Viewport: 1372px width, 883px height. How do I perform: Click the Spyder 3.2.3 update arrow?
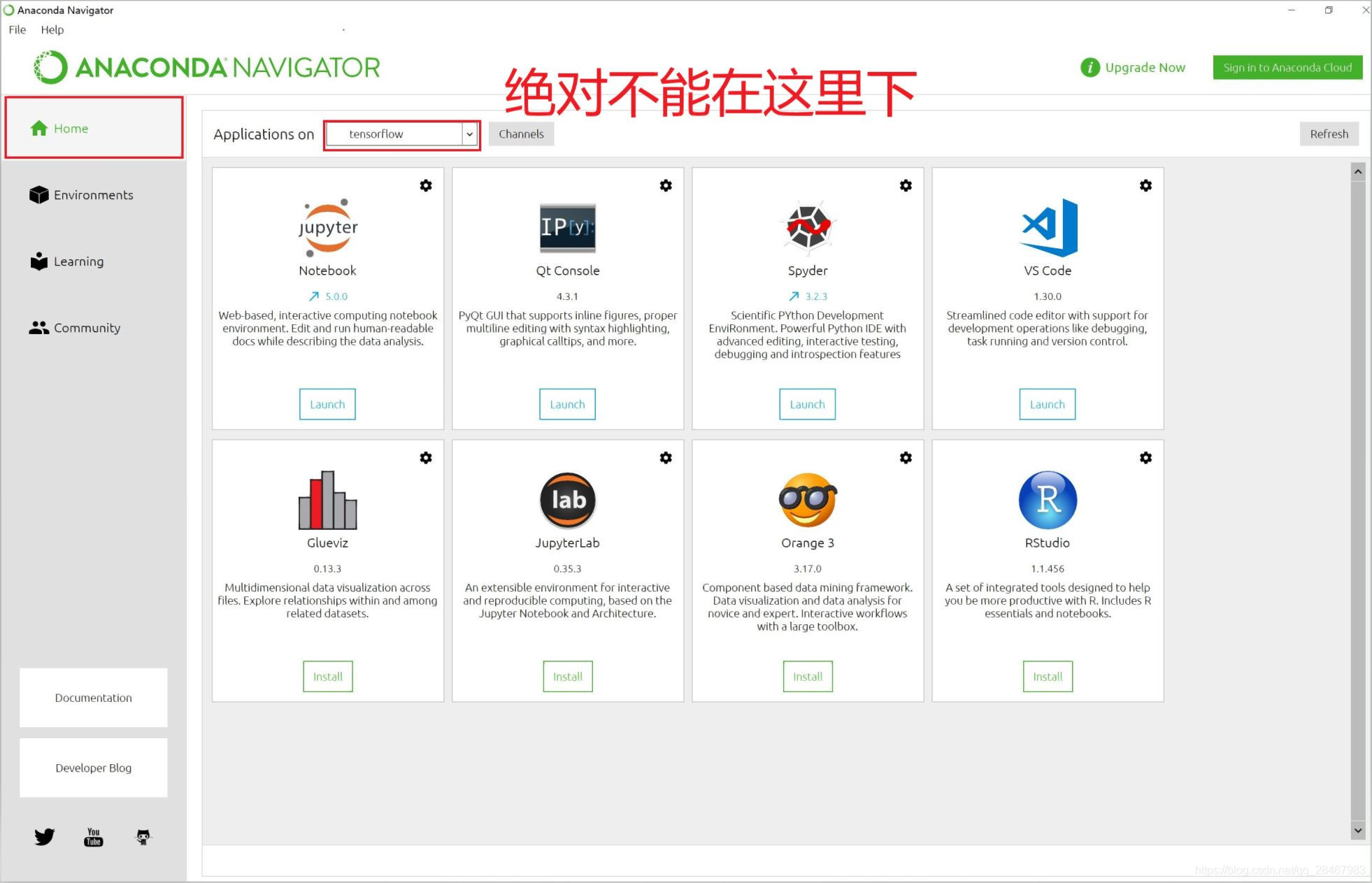794,296
